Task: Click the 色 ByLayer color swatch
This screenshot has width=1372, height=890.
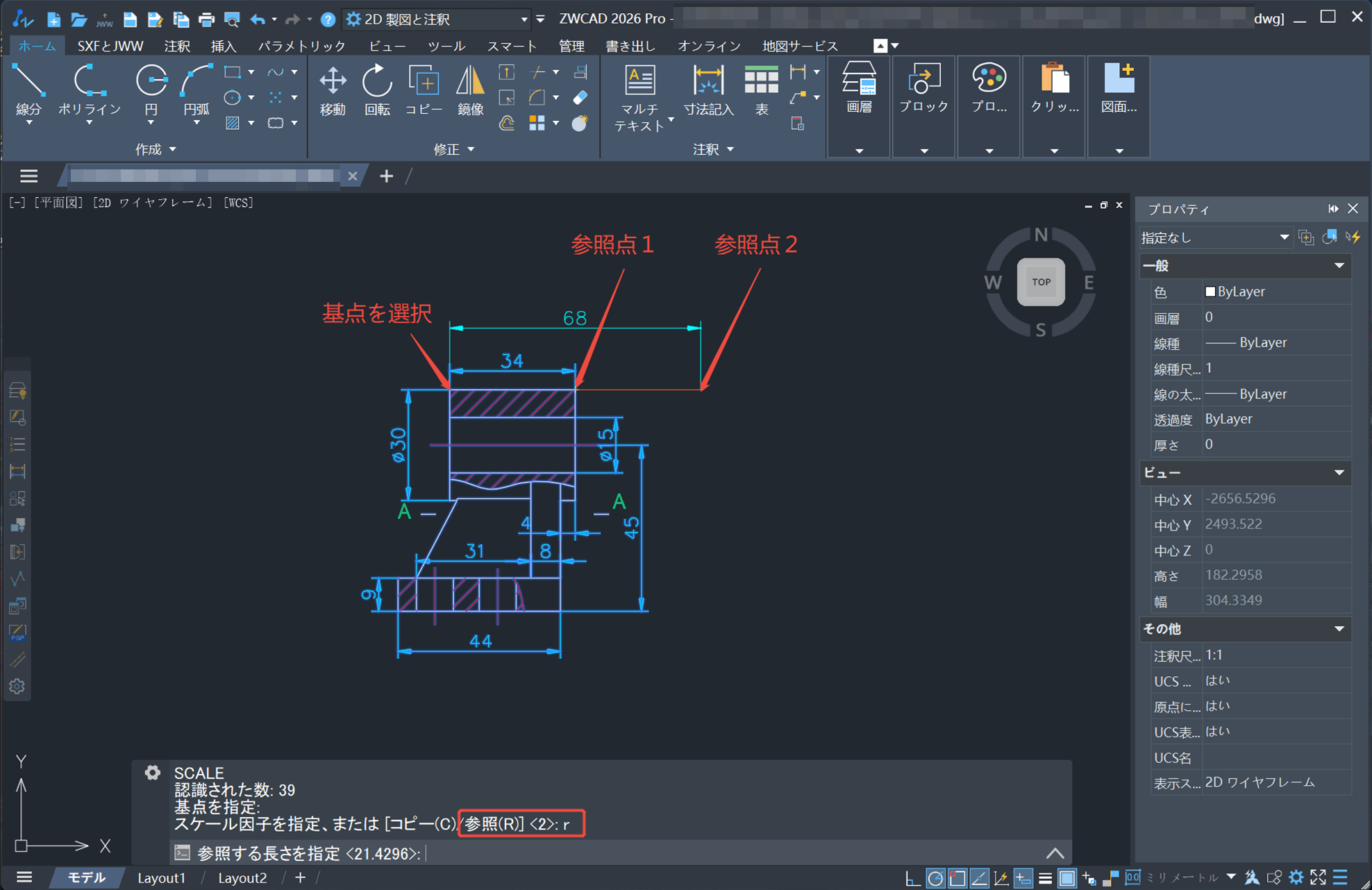Action: 1210,292
